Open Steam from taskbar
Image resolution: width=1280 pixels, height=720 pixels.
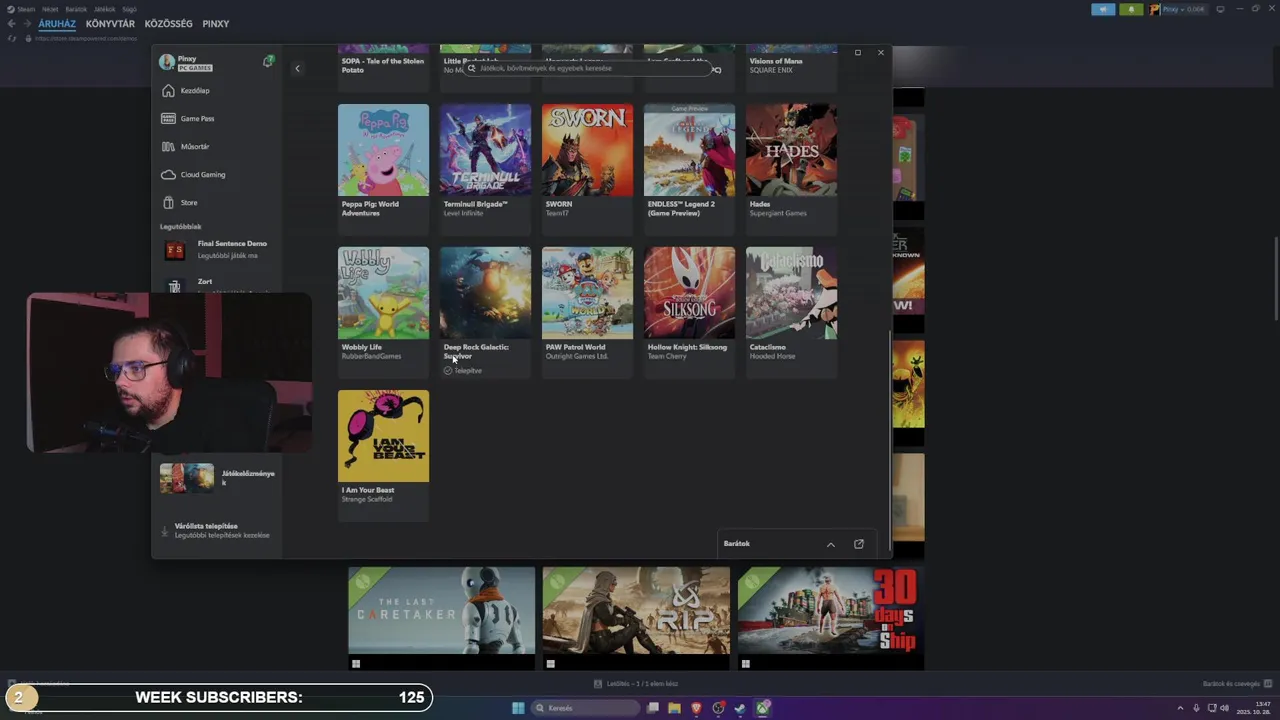click(x=740, y=708)
